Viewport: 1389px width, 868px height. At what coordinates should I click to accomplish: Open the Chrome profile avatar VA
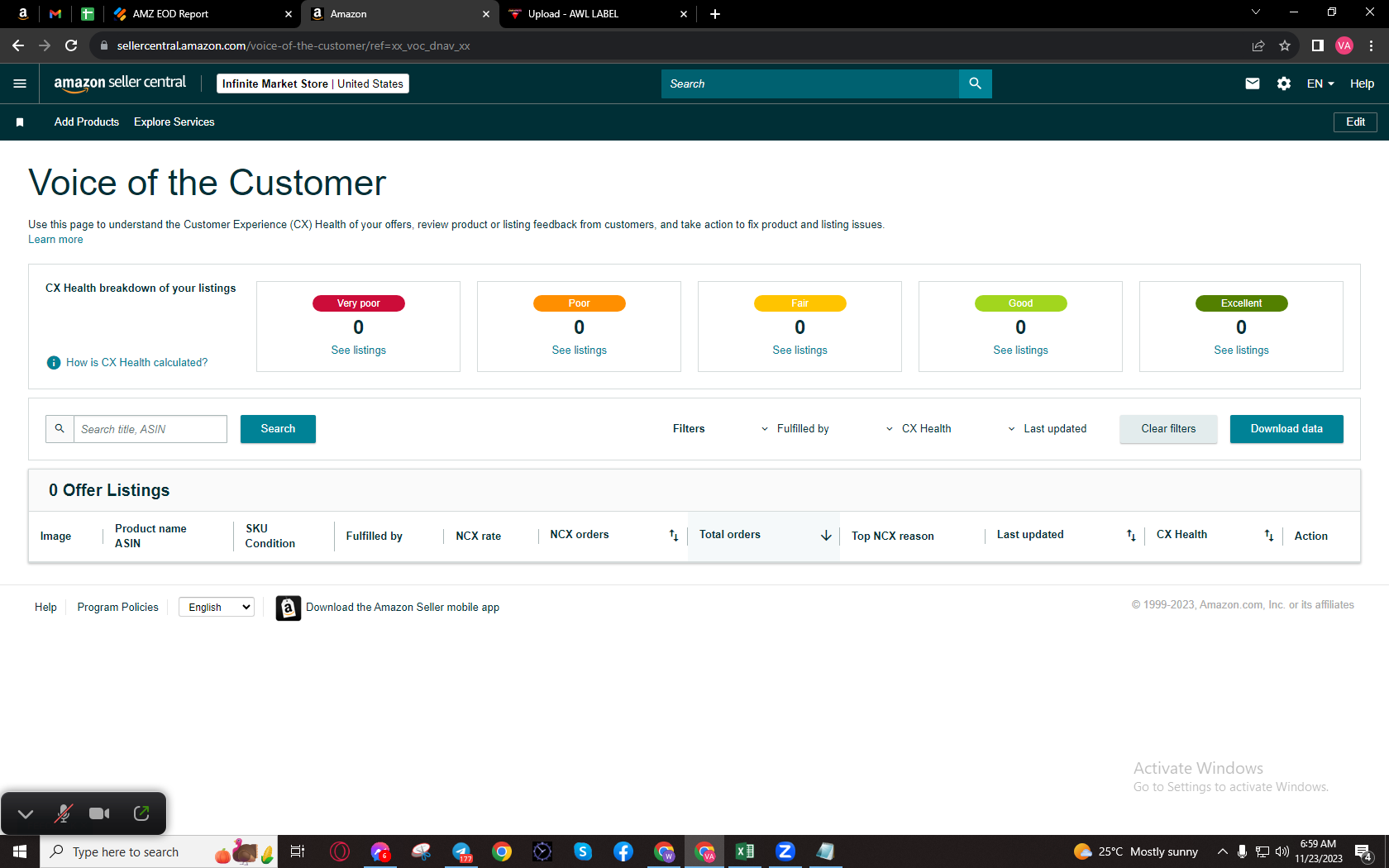tap(1344, 45)
